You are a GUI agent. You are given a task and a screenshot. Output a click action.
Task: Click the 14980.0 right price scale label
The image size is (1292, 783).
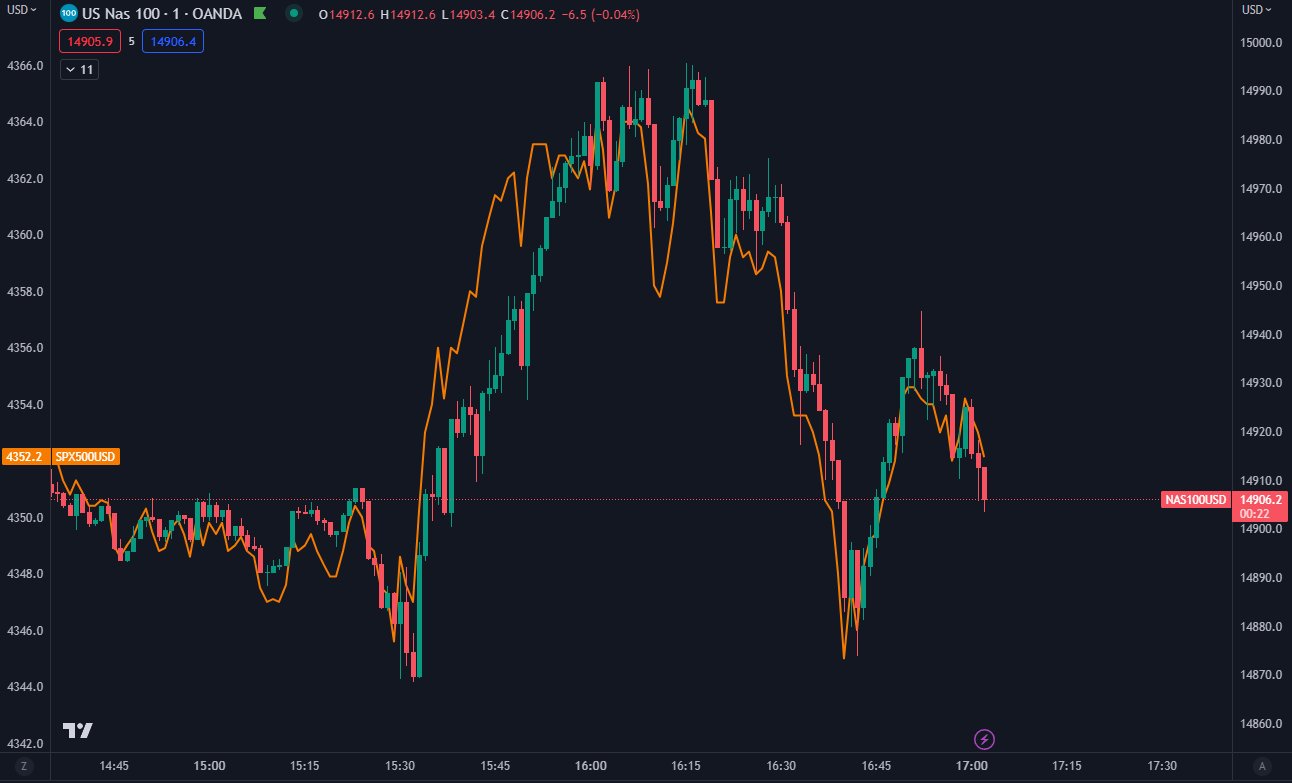coord(1261,140)
